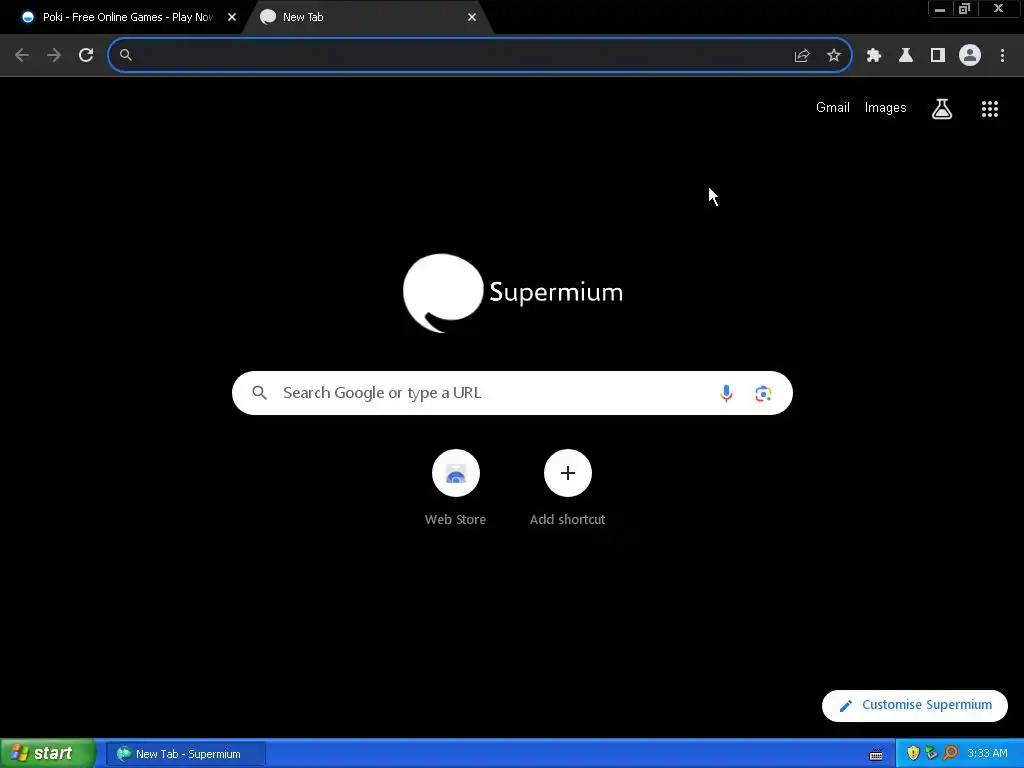Search by image with the Lens icon
The width and height of the screenshot is (1024, 768).
coord(763,394)
